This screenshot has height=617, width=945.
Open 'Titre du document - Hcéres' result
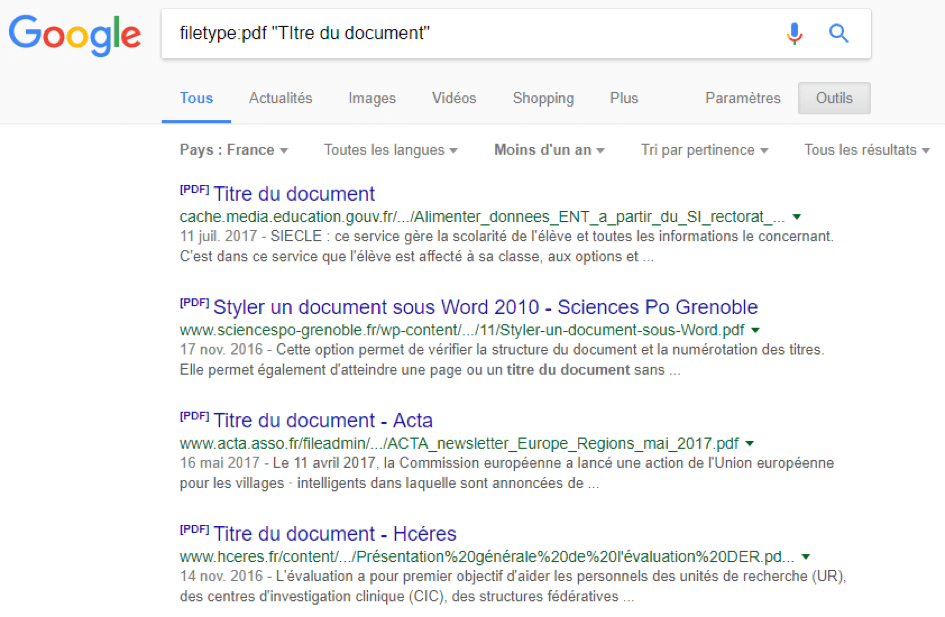pos(335,534)
